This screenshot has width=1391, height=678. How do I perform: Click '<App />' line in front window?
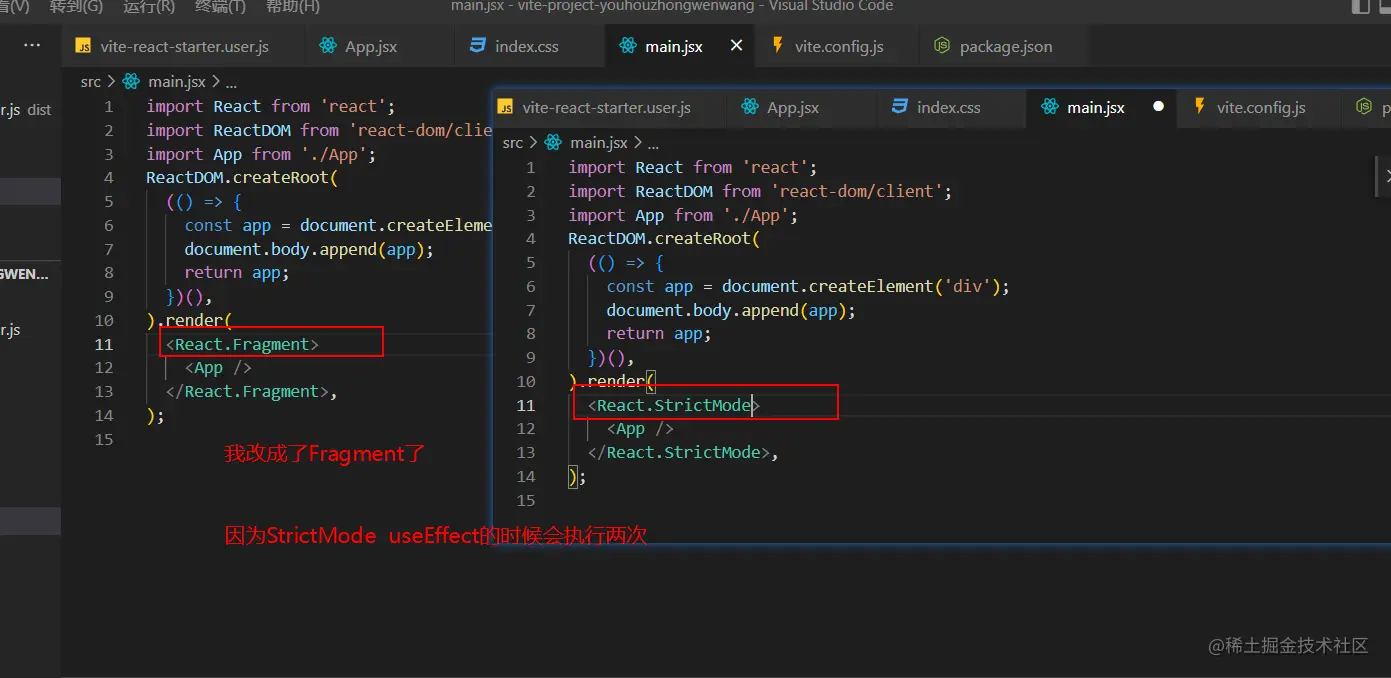point(640,429)
